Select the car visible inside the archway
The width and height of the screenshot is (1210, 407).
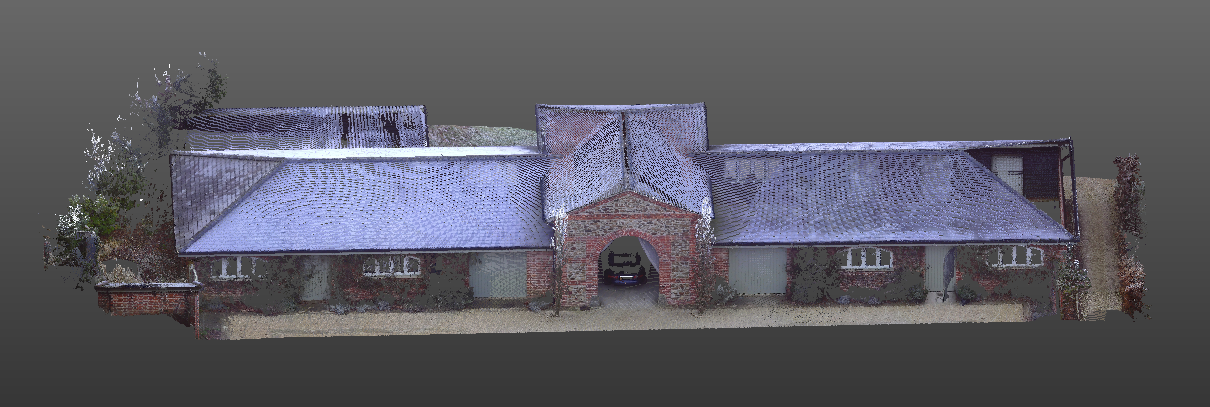[627, 266]
